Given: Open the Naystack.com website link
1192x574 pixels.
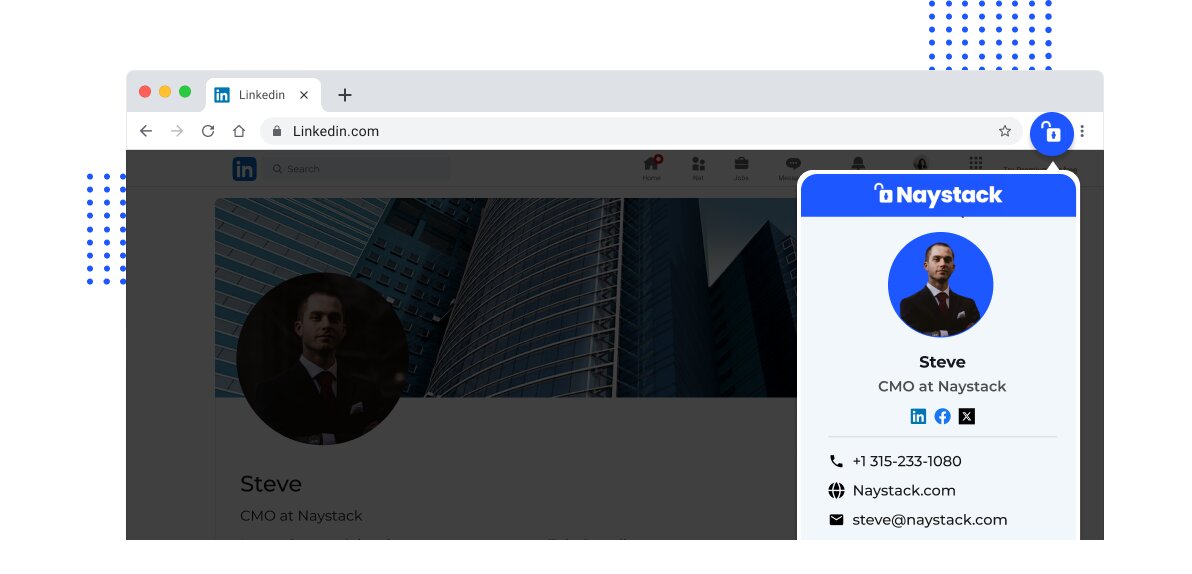Looking at the screenshot, I should (x=904, y=490).
